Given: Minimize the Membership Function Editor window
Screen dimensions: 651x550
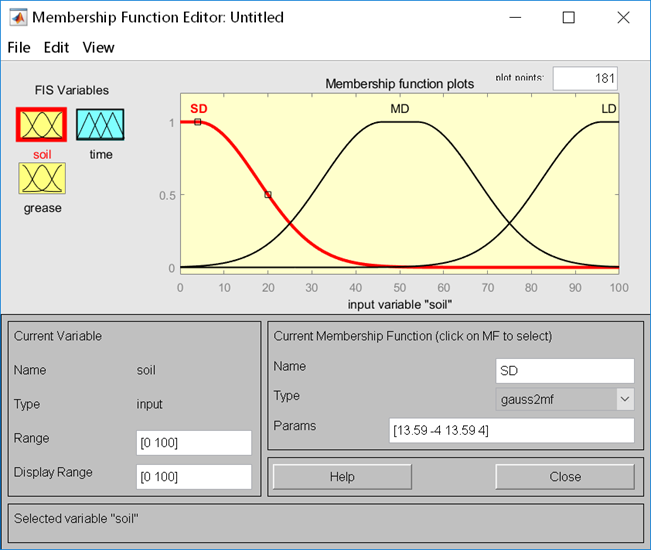Looking at the screenshot, I should pos(515,17).
